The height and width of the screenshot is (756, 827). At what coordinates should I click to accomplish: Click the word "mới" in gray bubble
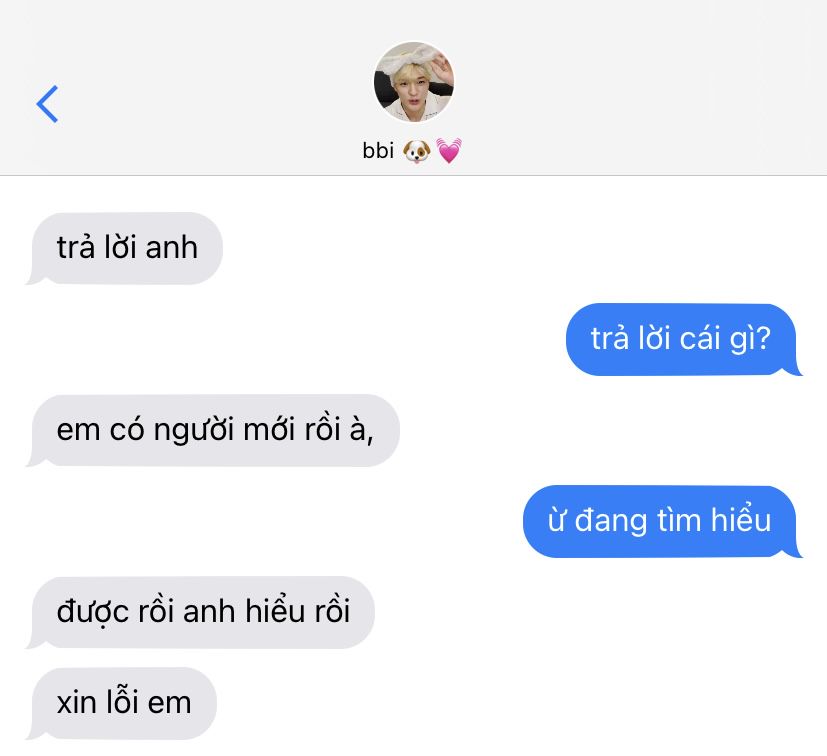point(269,430)
